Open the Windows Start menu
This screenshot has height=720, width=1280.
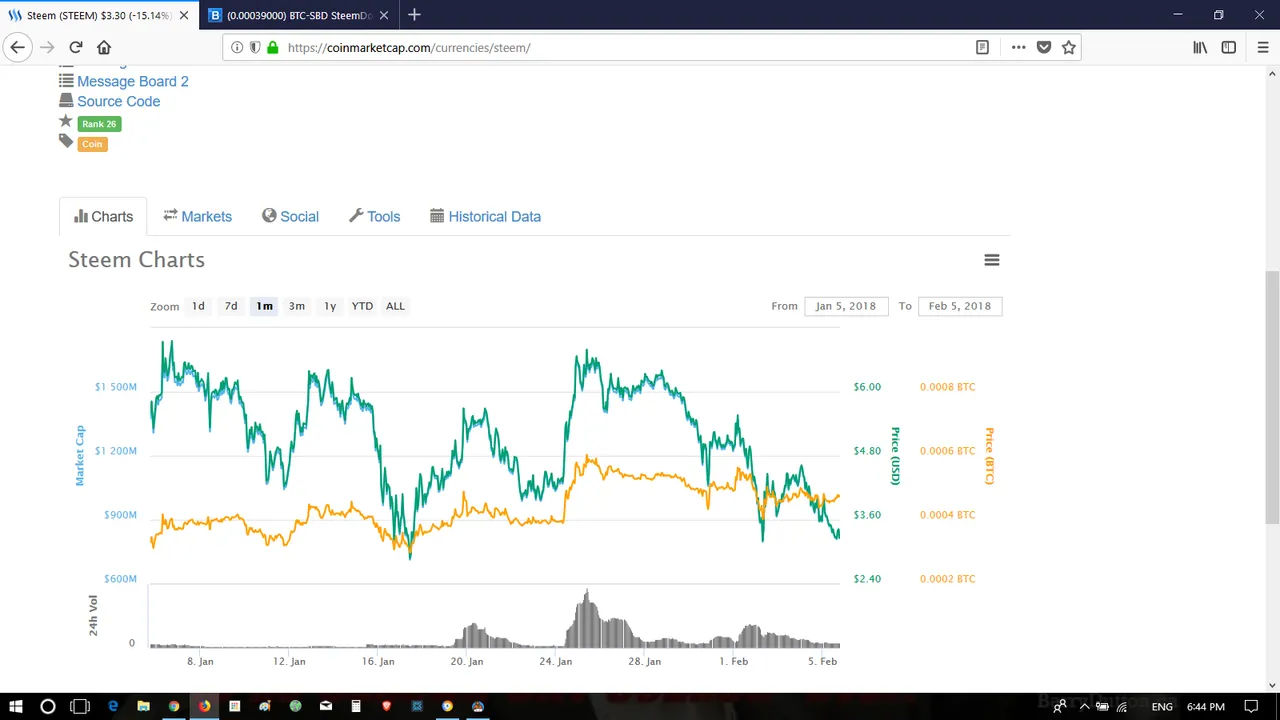click(16, 706)
